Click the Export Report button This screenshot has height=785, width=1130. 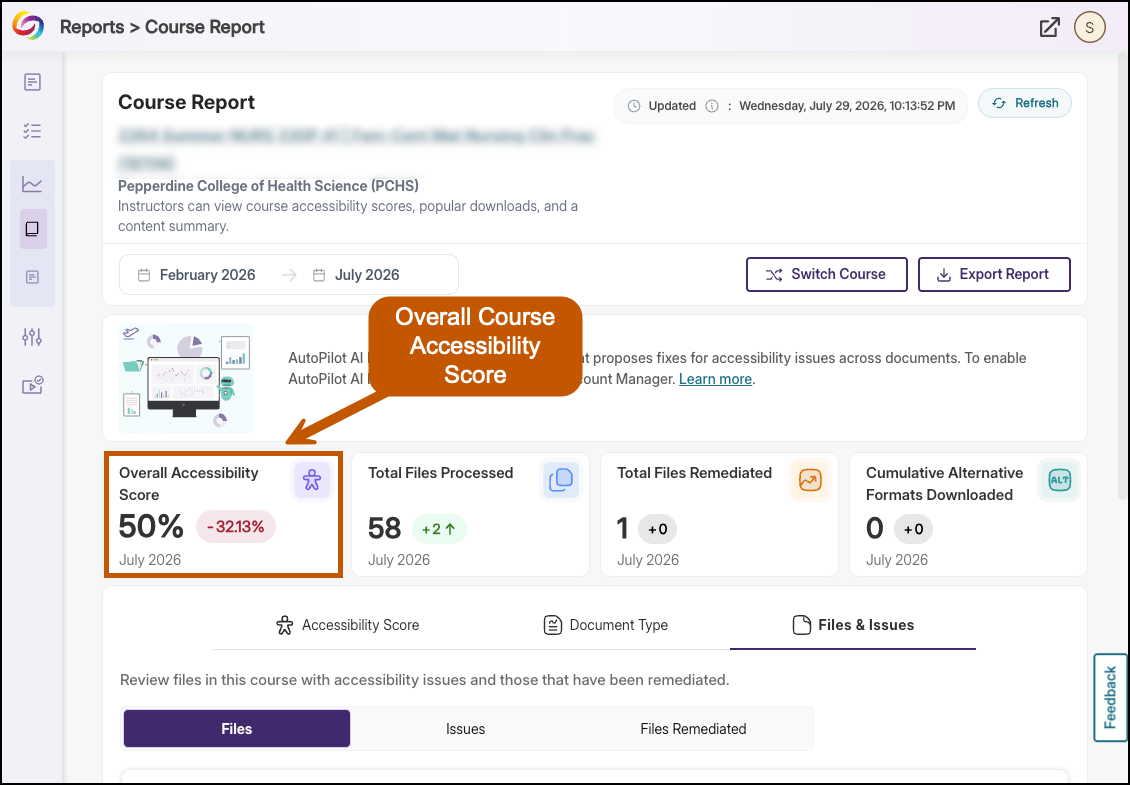(995, 275)
